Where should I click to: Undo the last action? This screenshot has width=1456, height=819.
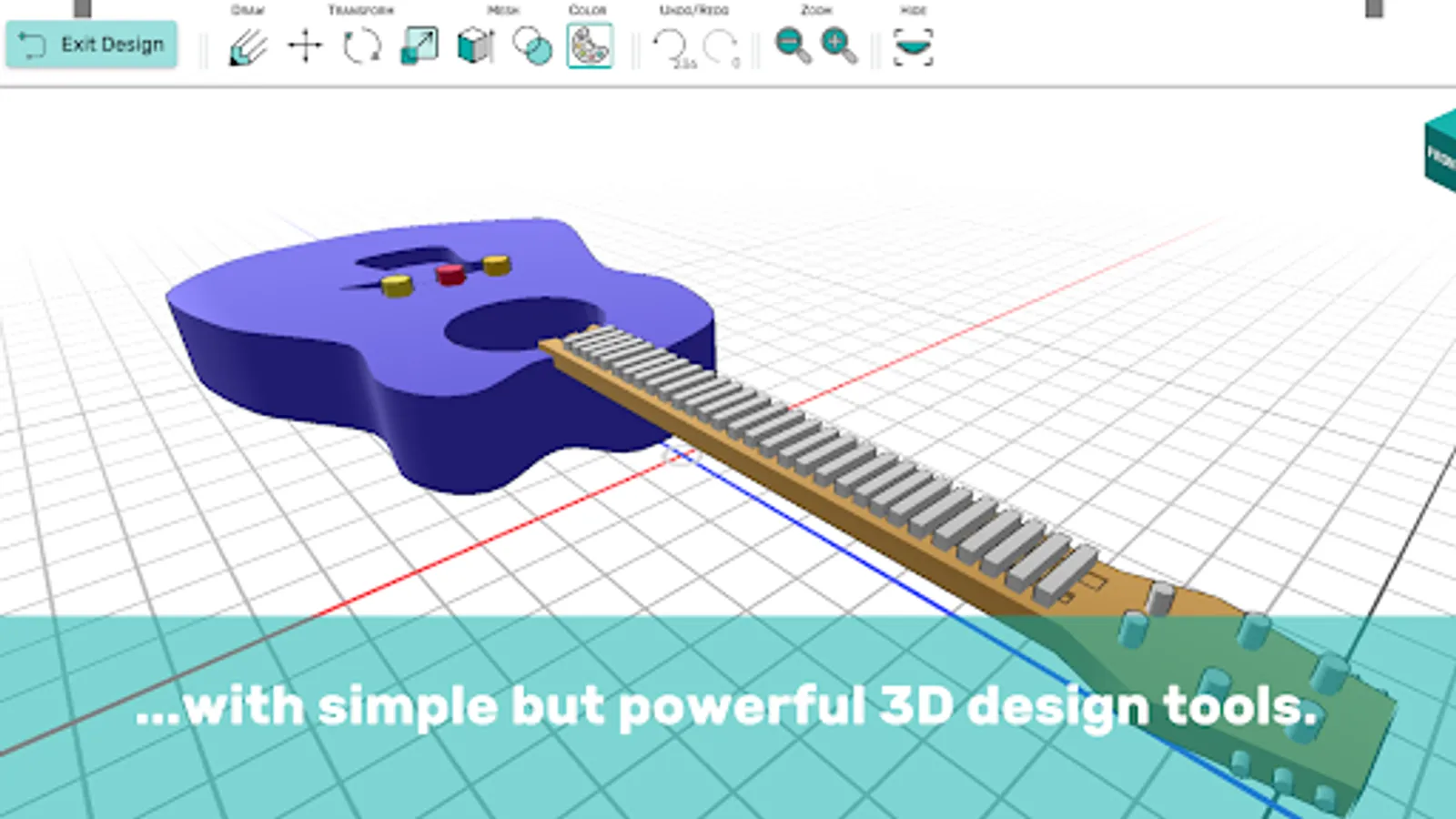[674, 46]
